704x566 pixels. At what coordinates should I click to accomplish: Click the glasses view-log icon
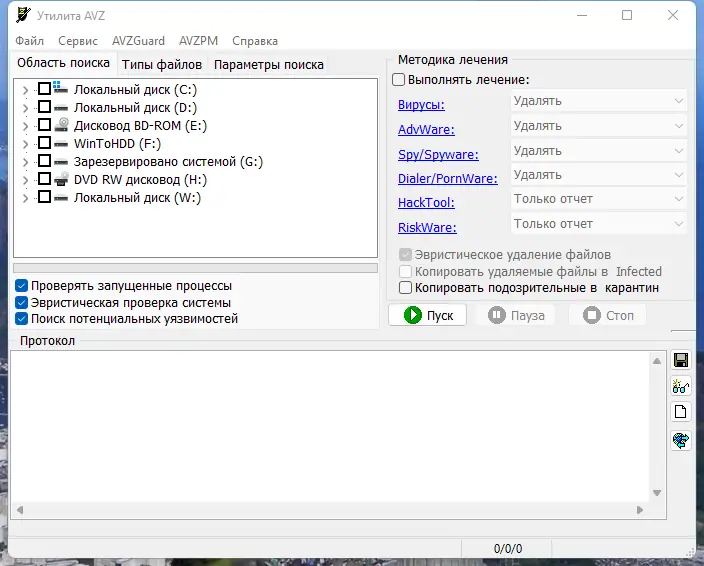pos(681,386)
